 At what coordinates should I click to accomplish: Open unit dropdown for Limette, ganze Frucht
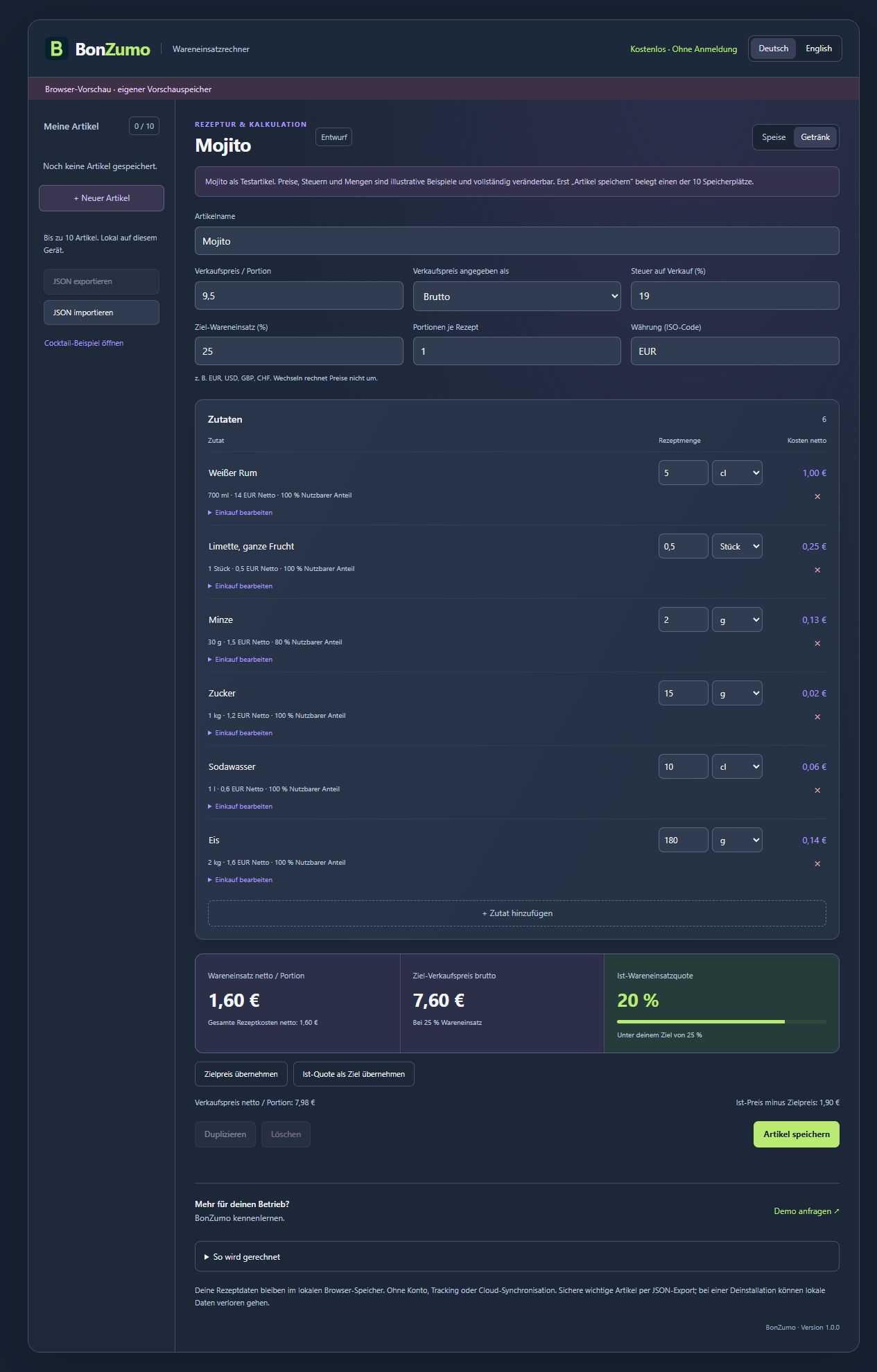737,546
